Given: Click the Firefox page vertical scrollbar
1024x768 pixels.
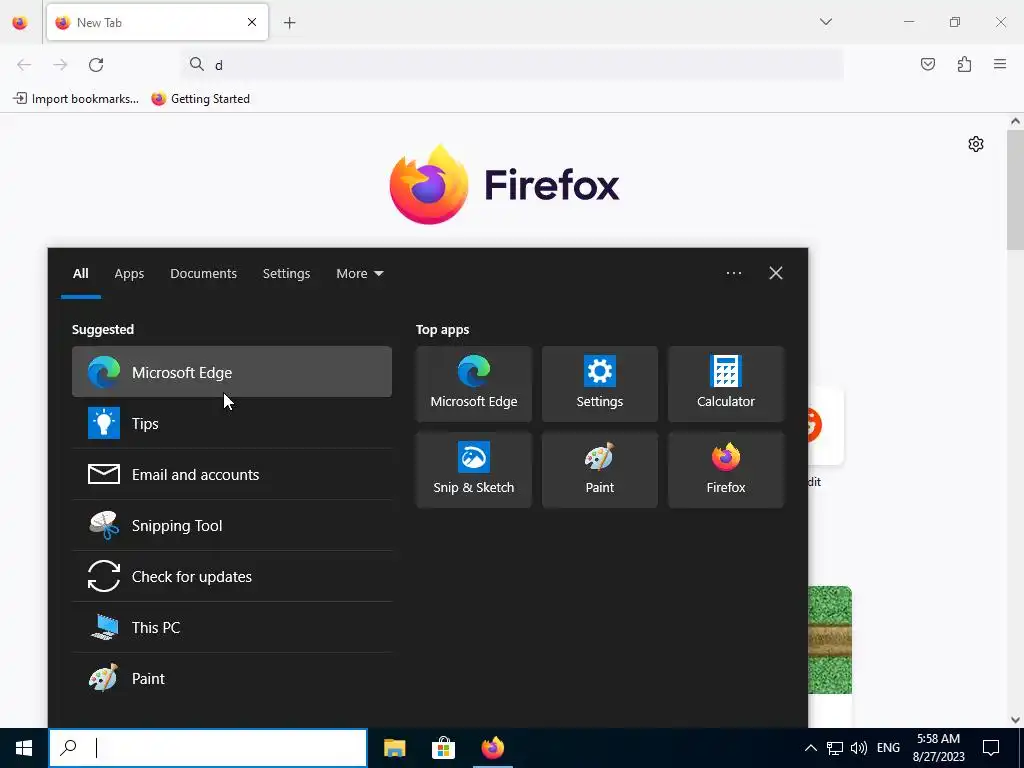Looking at the screenshot, I should [x=1015, y=189].
